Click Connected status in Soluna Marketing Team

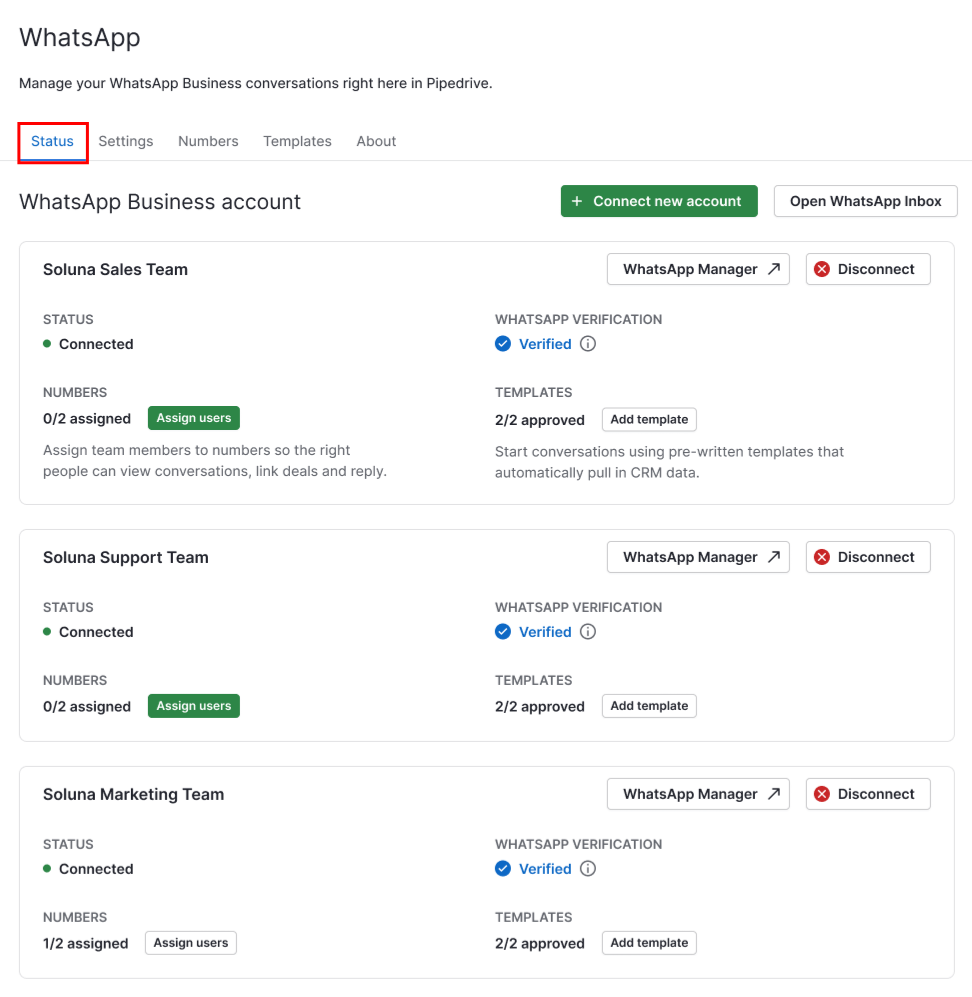(96, 869)
